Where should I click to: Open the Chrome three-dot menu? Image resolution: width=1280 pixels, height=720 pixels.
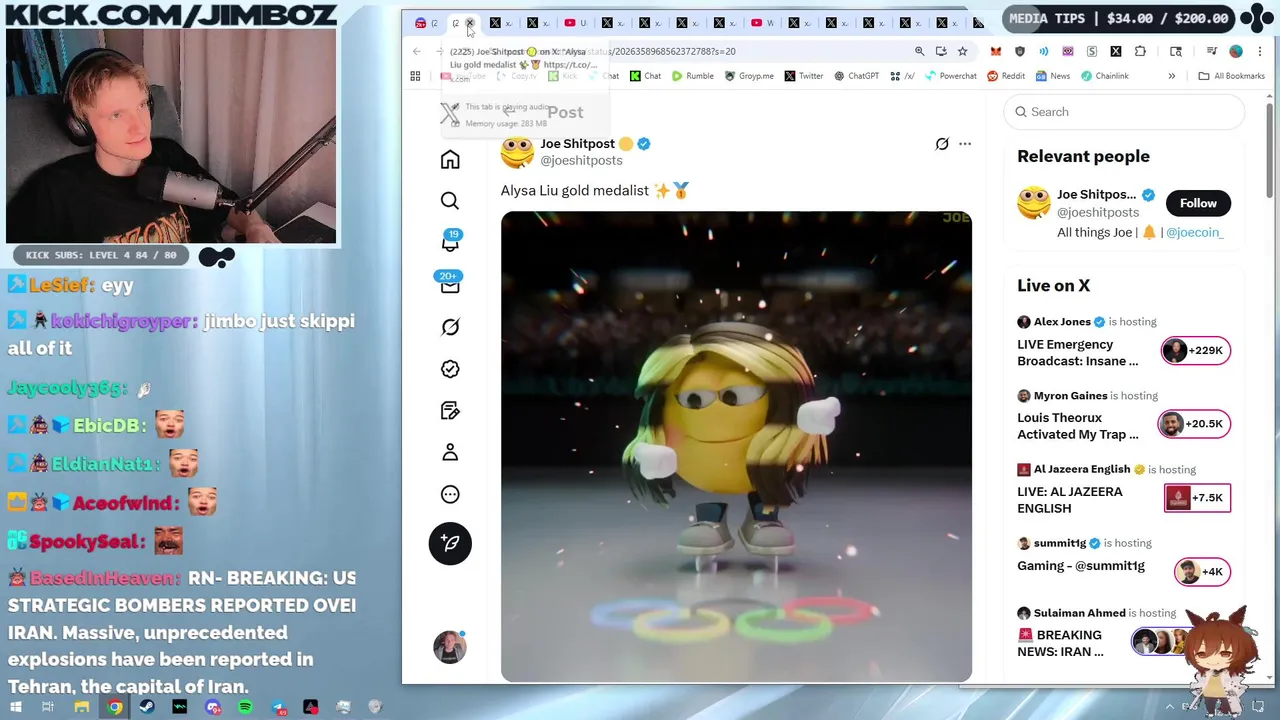(x=1259, y=51)
